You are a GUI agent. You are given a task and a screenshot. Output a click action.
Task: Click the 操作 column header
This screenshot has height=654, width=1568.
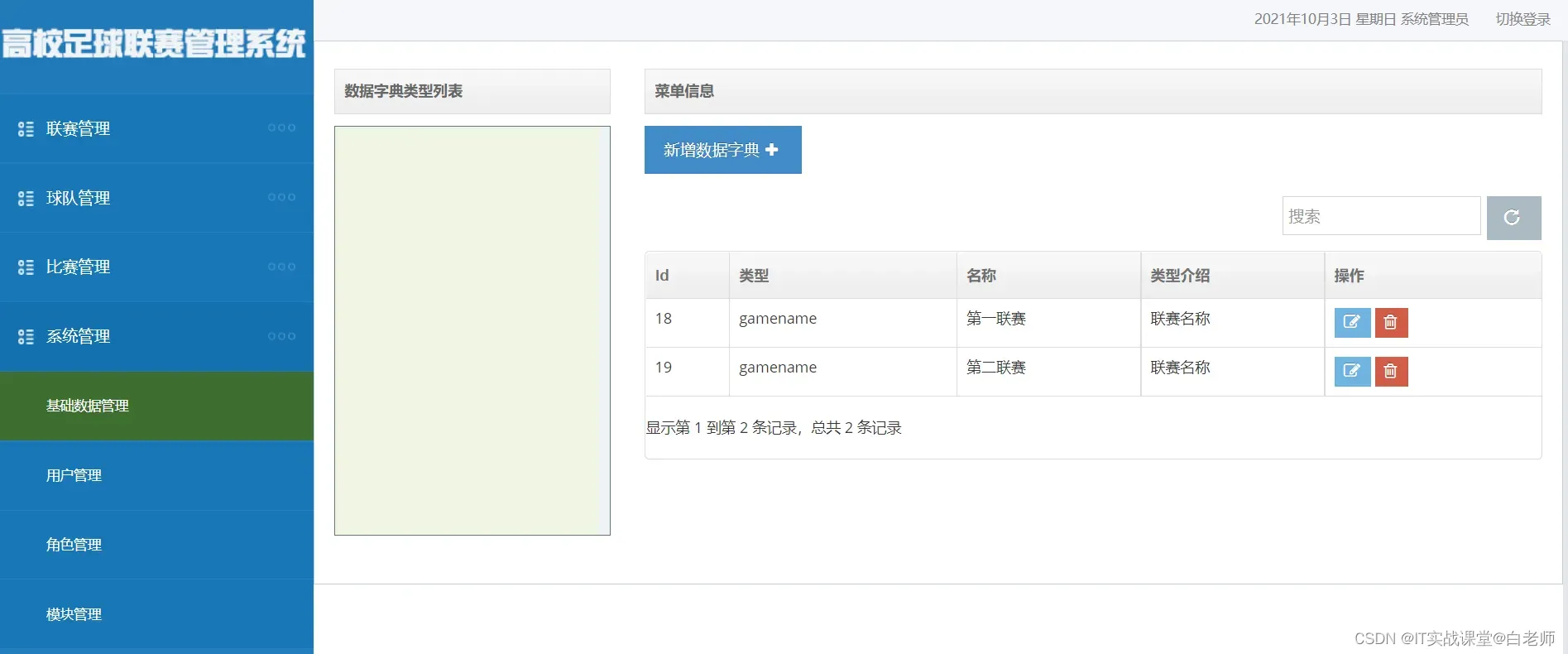1432,276
